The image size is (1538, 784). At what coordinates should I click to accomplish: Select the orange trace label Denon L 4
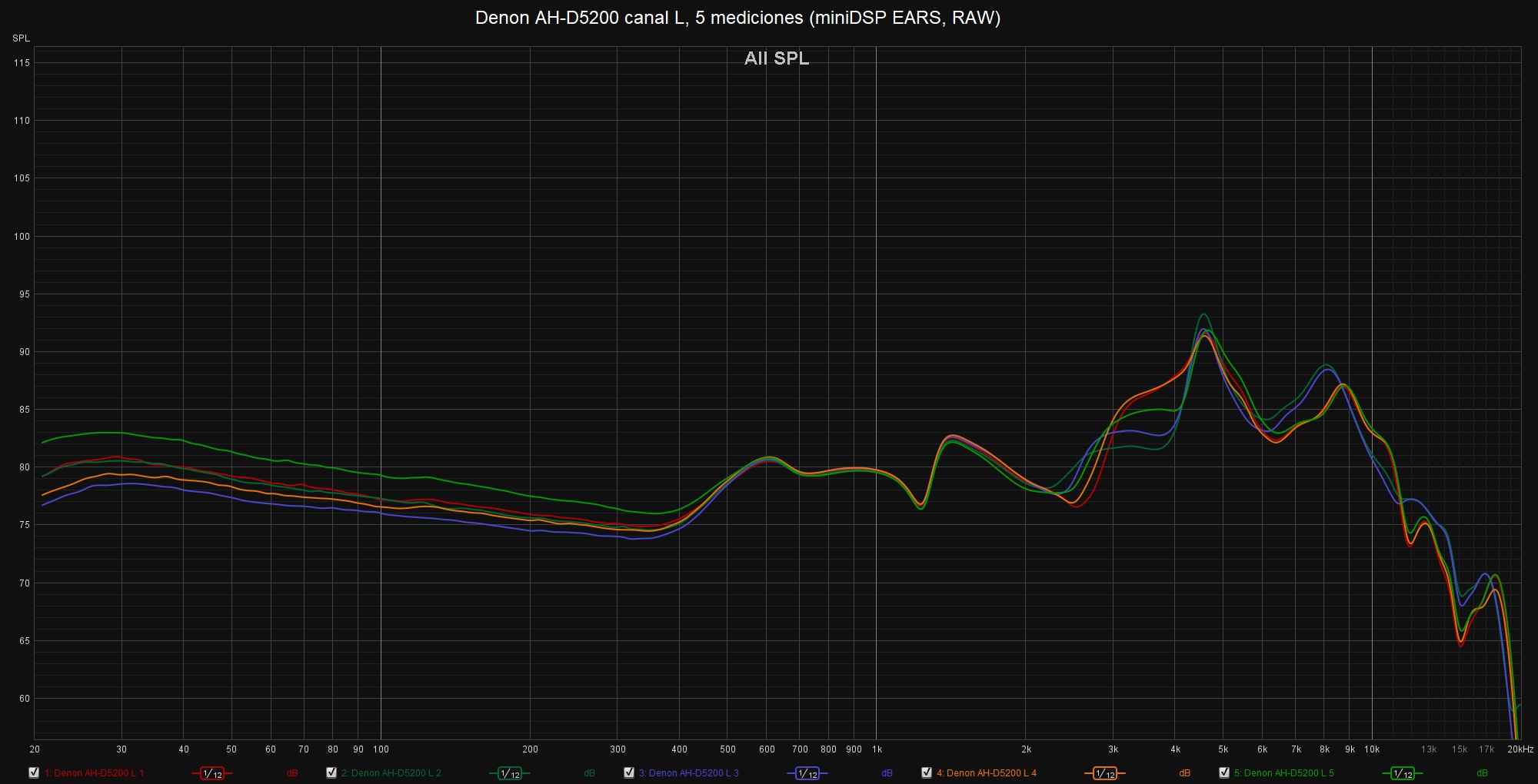click(986, 773)
